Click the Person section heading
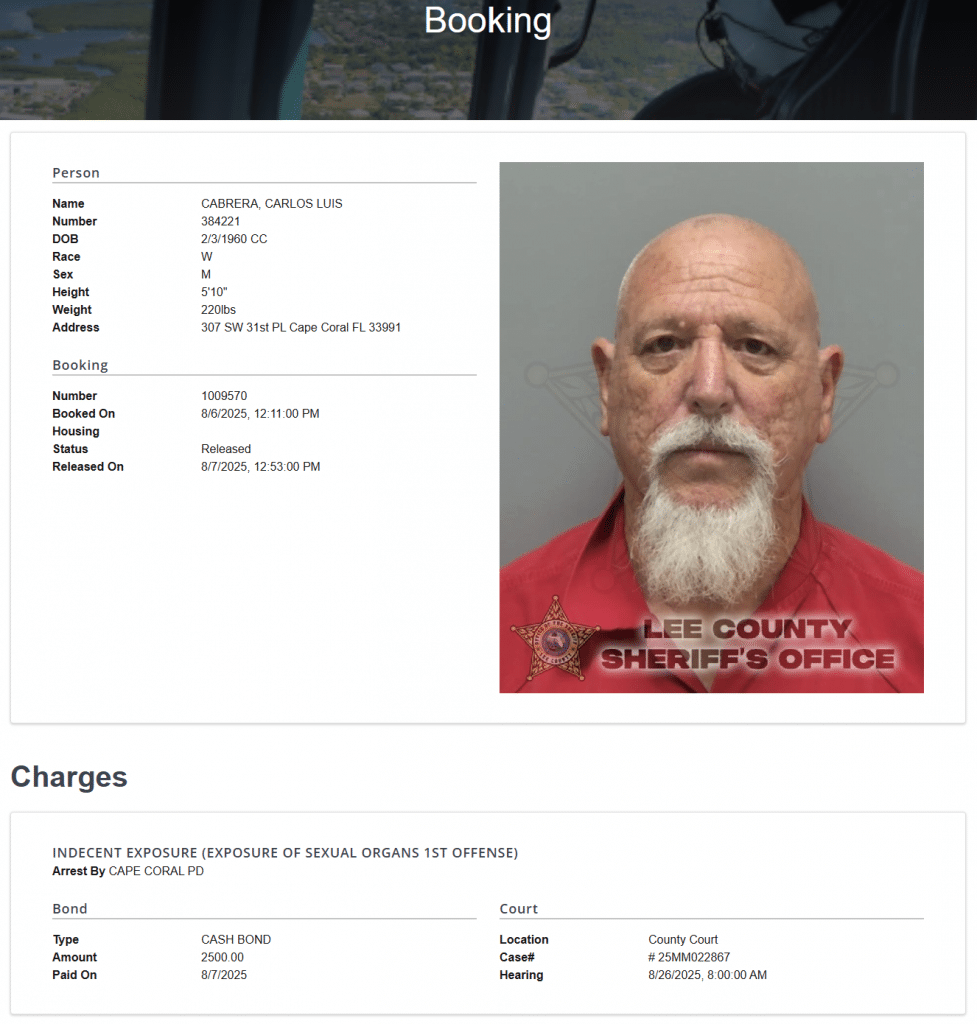977x1024 pixels. point(76,173)
